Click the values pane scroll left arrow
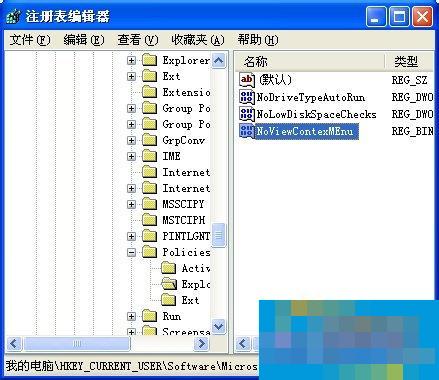This screenshot has width=439, height=380. [243, 343]
